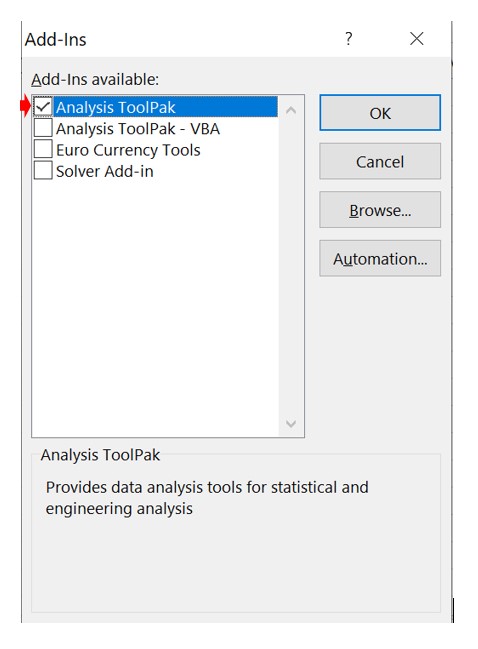The image size is (478, 649).
Task: Open help via the question mark icon
Action: tap(348, 39)
